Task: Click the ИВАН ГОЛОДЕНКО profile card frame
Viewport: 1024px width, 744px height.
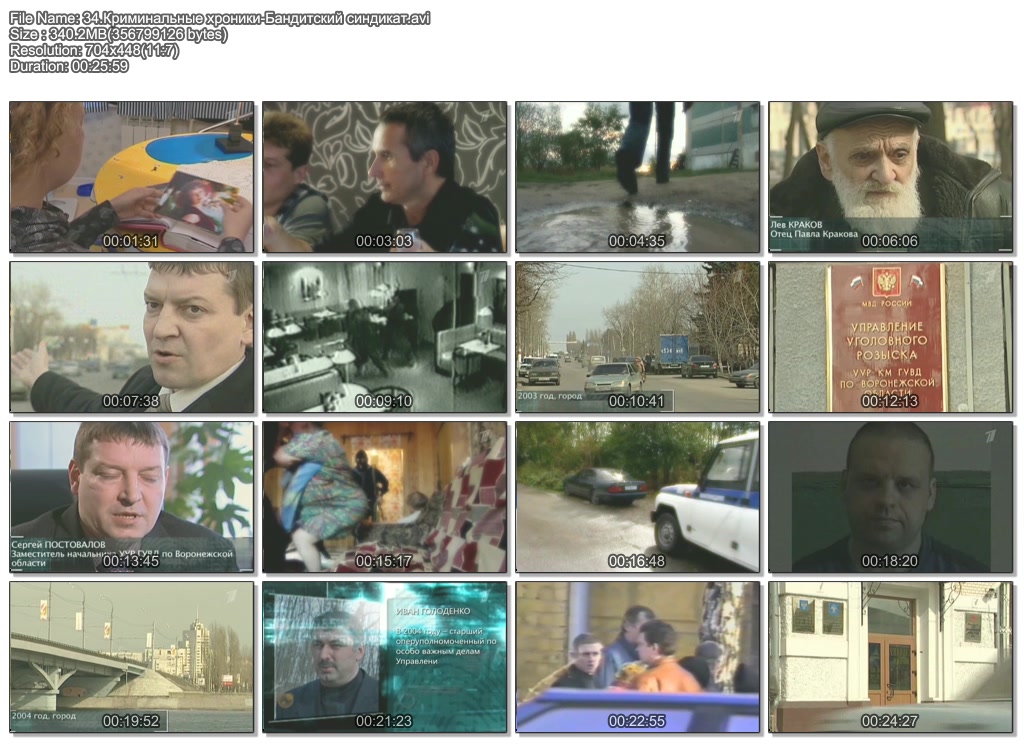Action: 384,657
